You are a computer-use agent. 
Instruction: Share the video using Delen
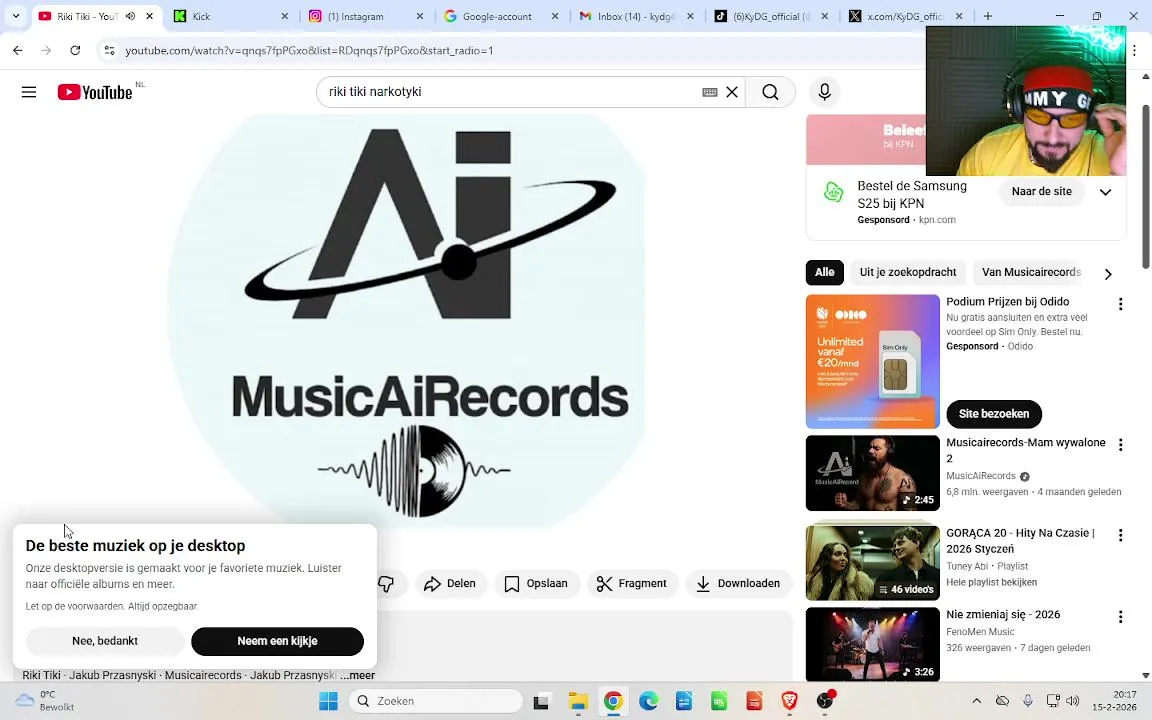click(x=450, y=583)
